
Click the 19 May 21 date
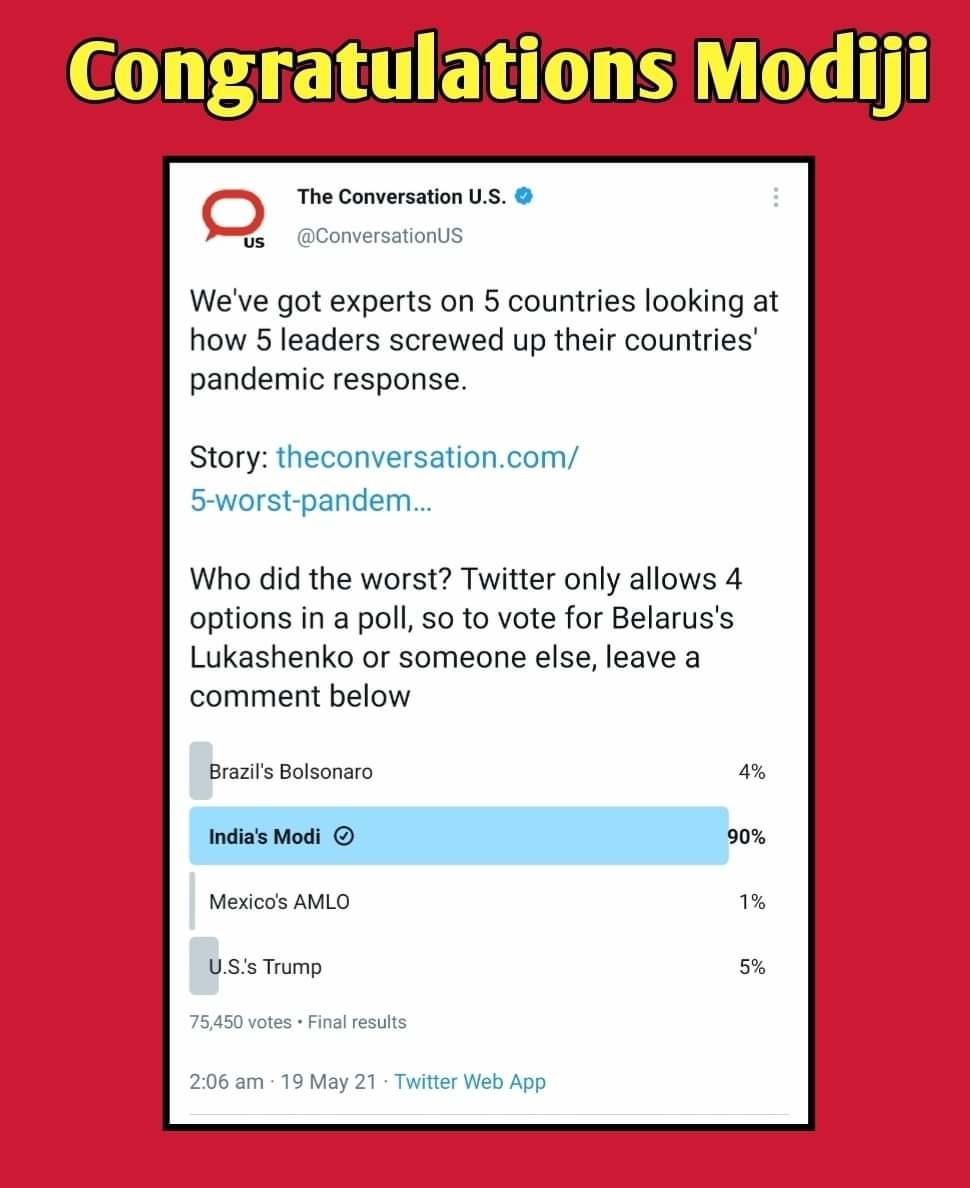(328, 1081)
